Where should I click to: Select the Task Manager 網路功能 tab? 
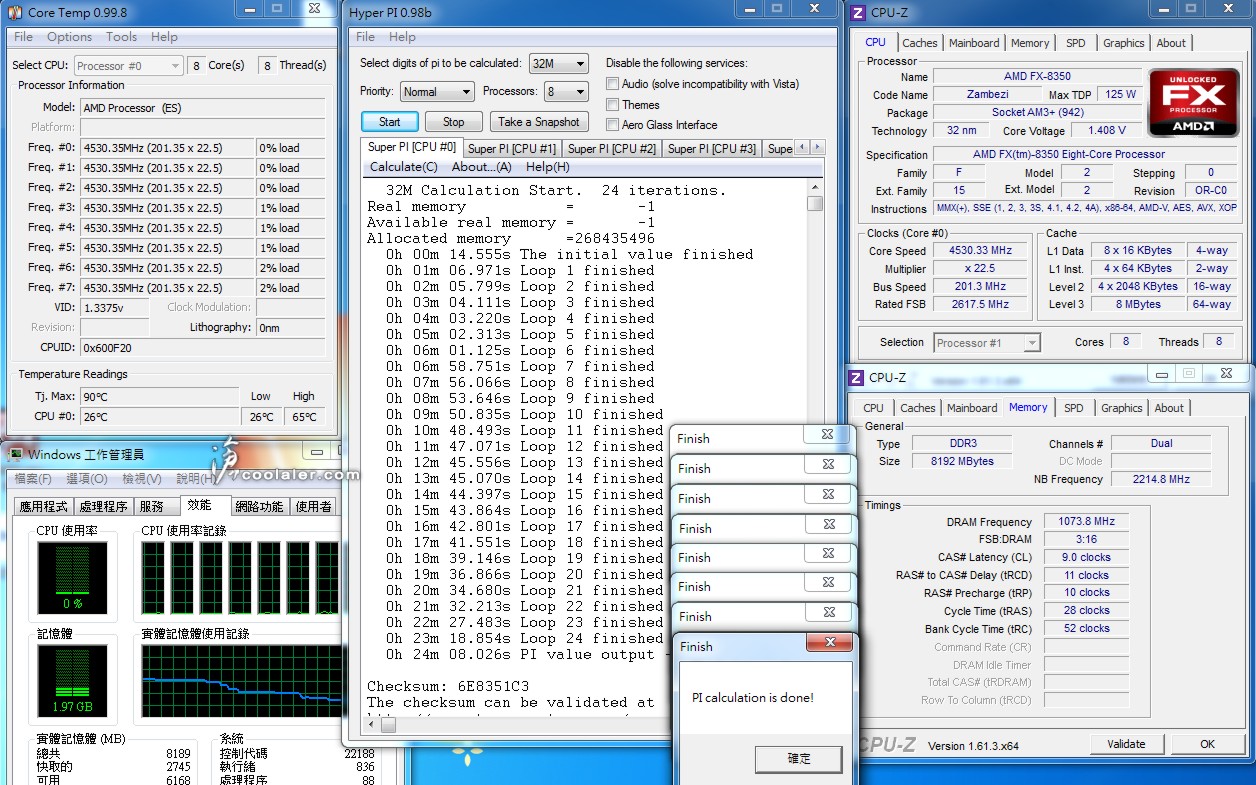tap(260, 507)
